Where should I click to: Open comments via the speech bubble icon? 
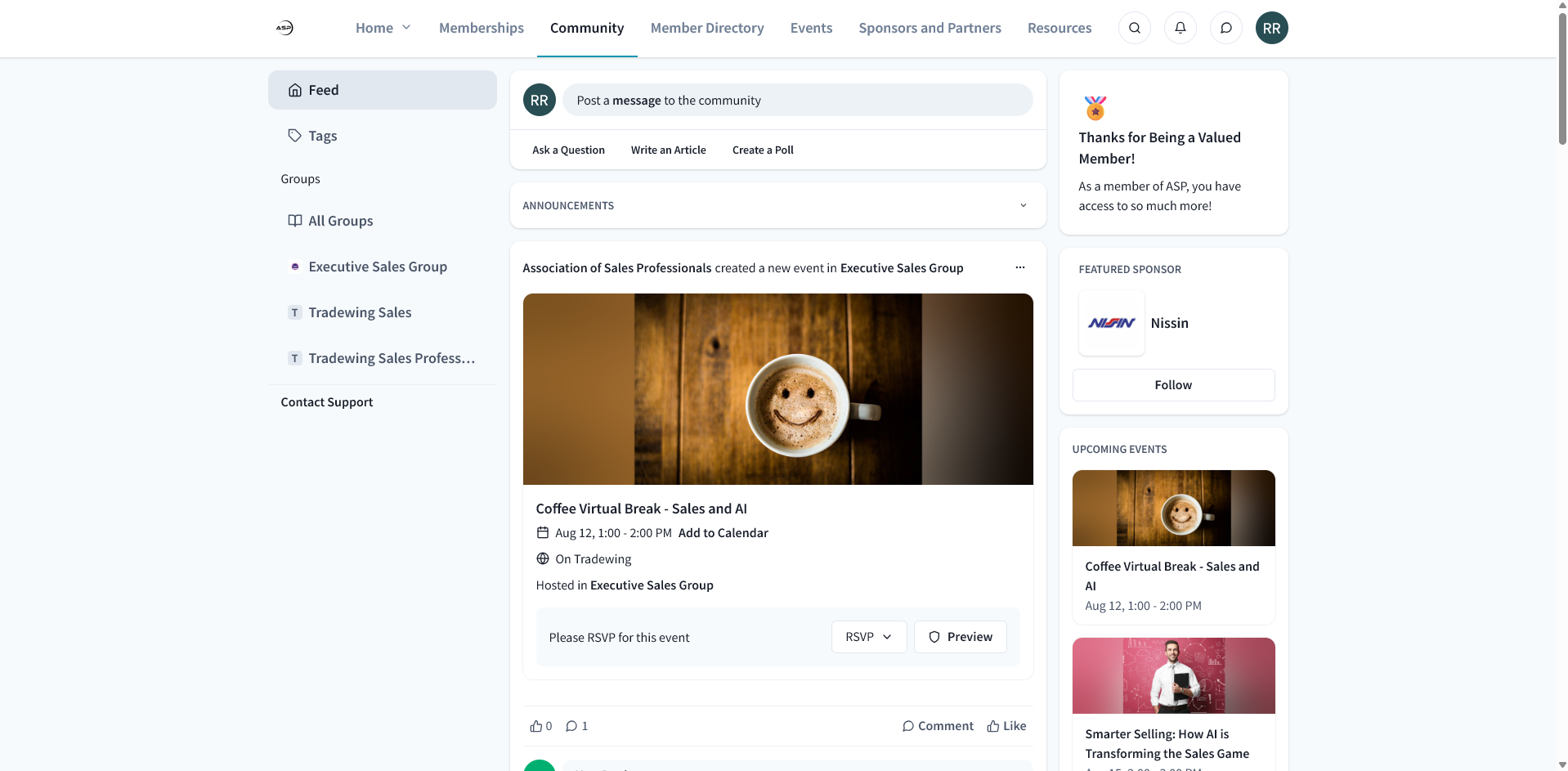(571, 725)
